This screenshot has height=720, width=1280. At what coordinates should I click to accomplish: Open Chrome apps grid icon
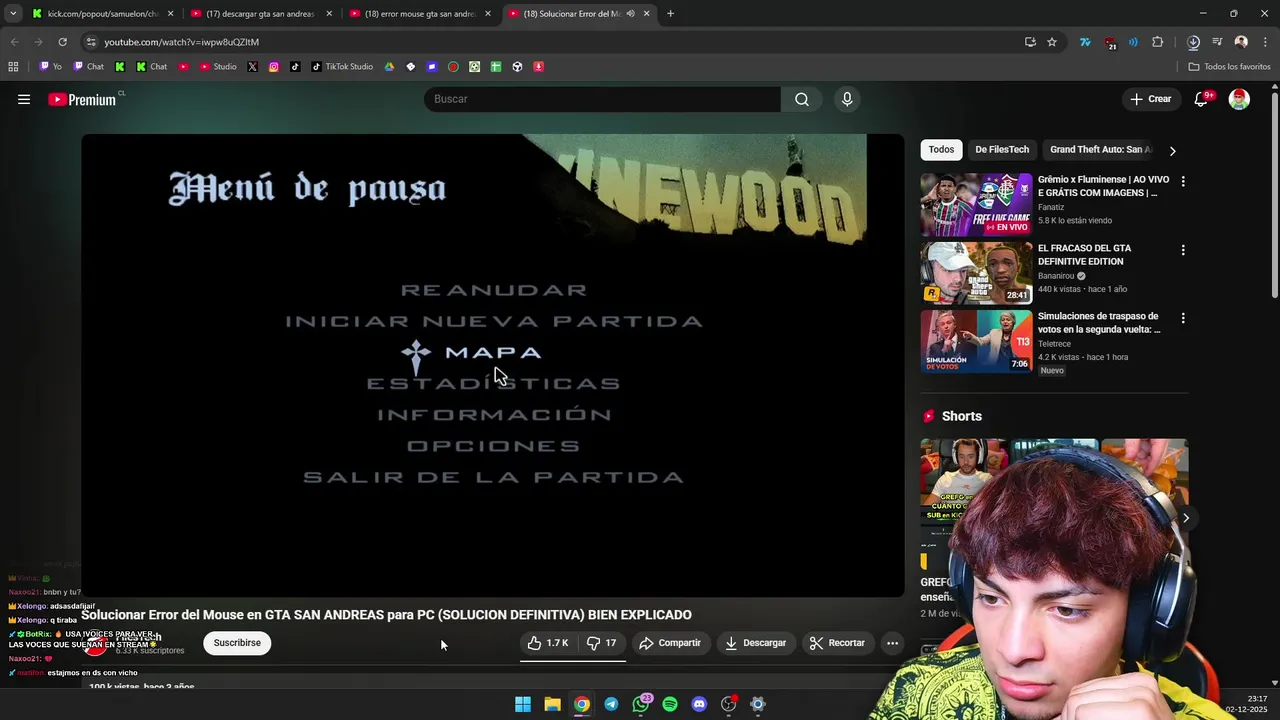[x=13, y=67]
